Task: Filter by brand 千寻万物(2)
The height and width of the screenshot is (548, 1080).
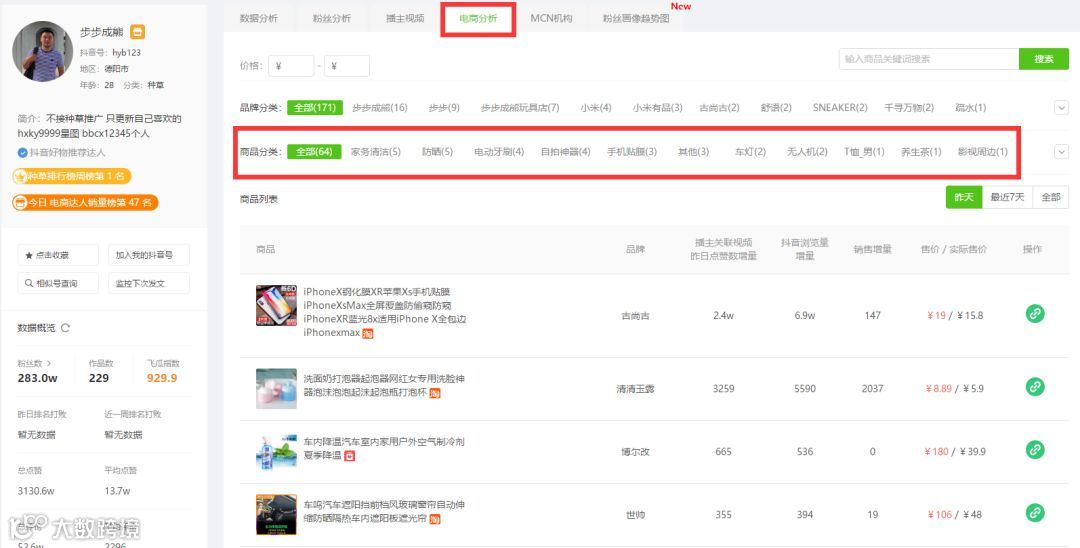Action: (909, 108)
